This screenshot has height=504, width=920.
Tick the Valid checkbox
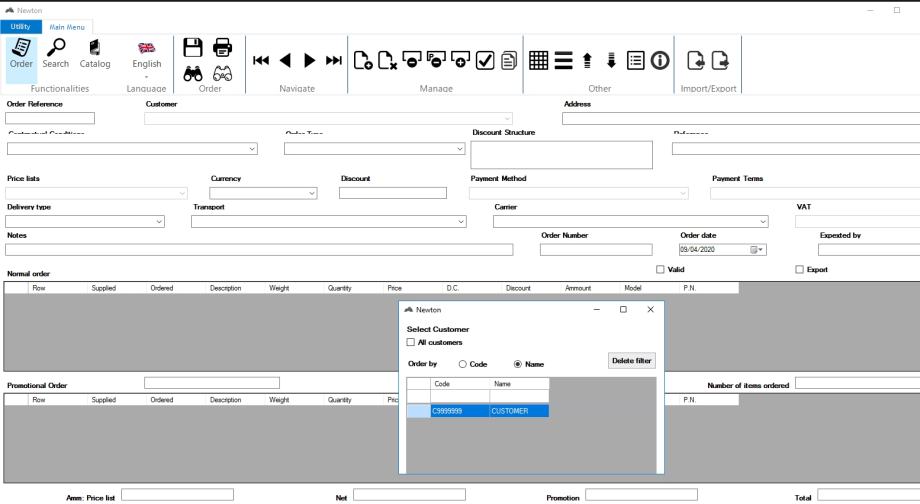tap(660, 270)
